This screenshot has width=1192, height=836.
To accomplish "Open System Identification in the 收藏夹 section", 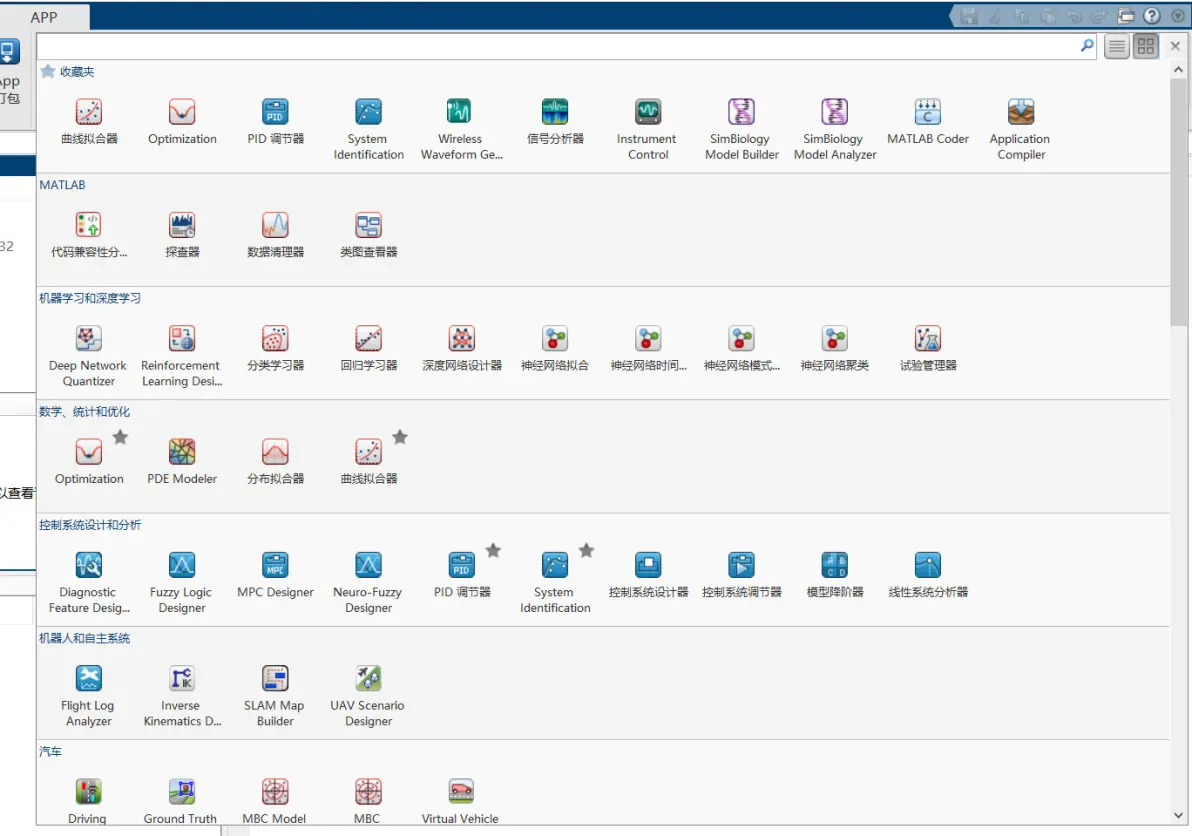I will point(369,129).
